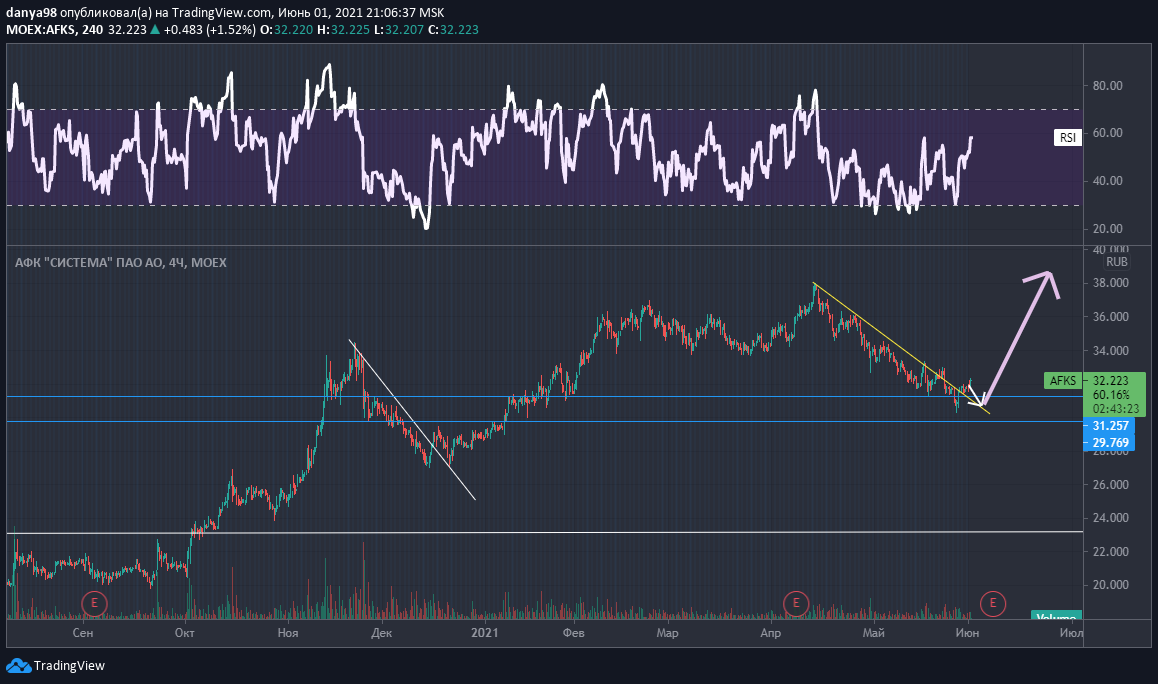Click the 34.000 price axis label
The height and width of the screenshot is (684, 1158).
1111,351
